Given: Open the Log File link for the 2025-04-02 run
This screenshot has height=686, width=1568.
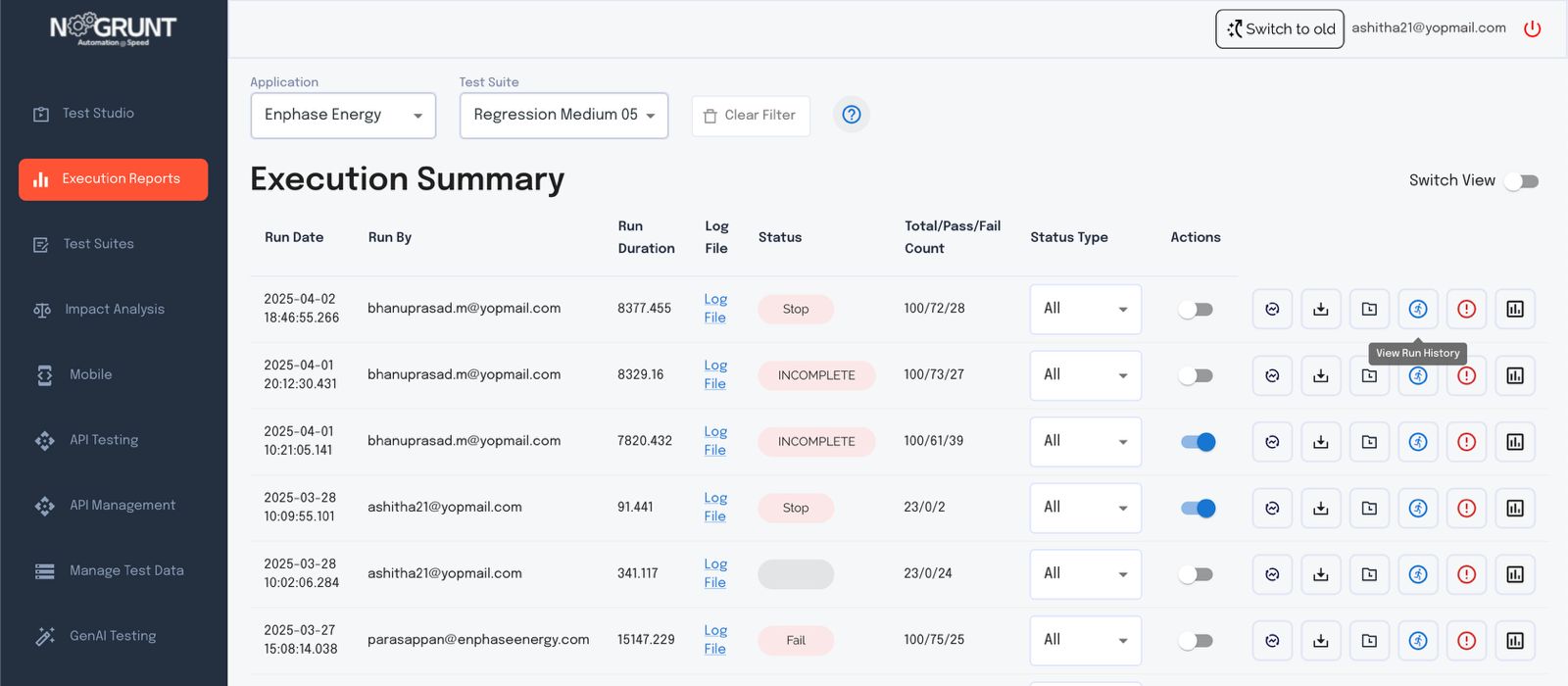Looking at the screenshot, I should point(715,309).
